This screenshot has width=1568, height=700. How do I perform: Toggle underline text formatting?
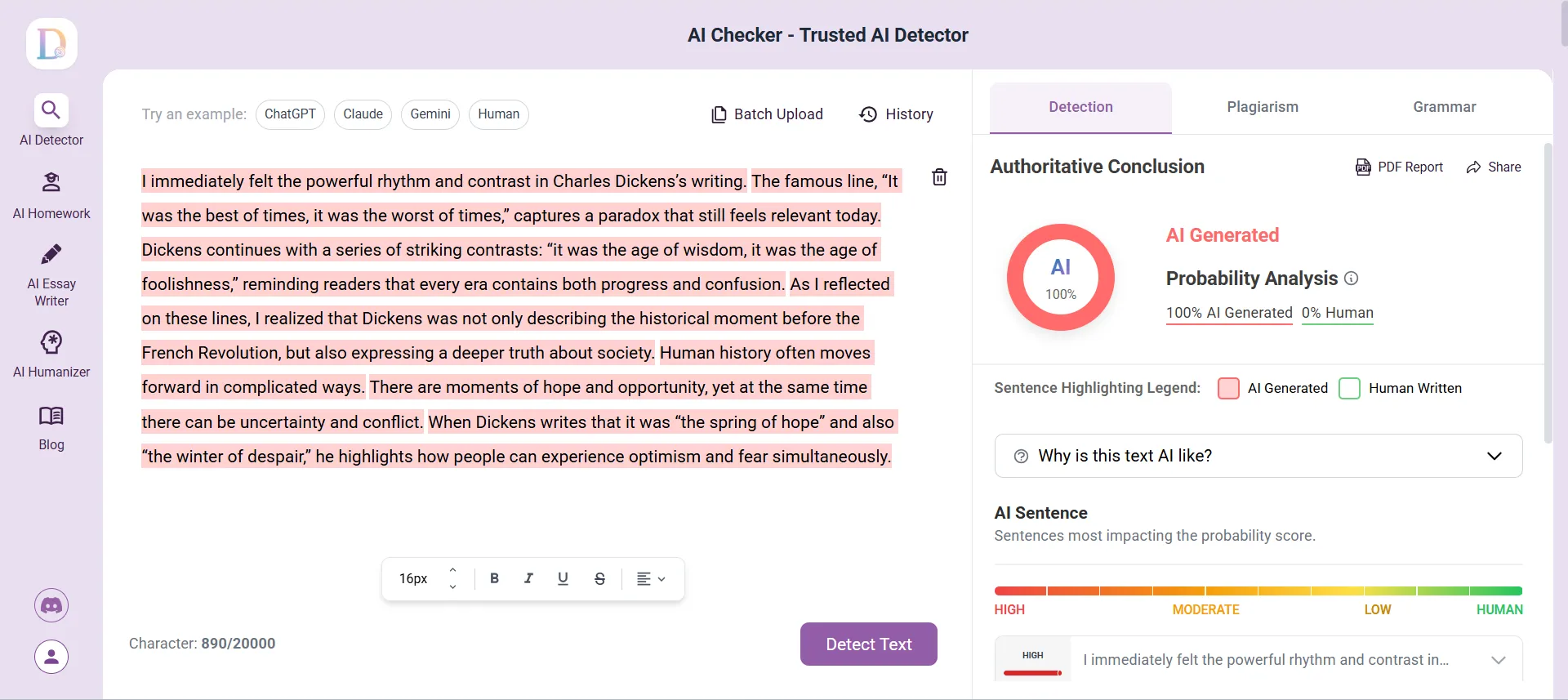(563, 578)
